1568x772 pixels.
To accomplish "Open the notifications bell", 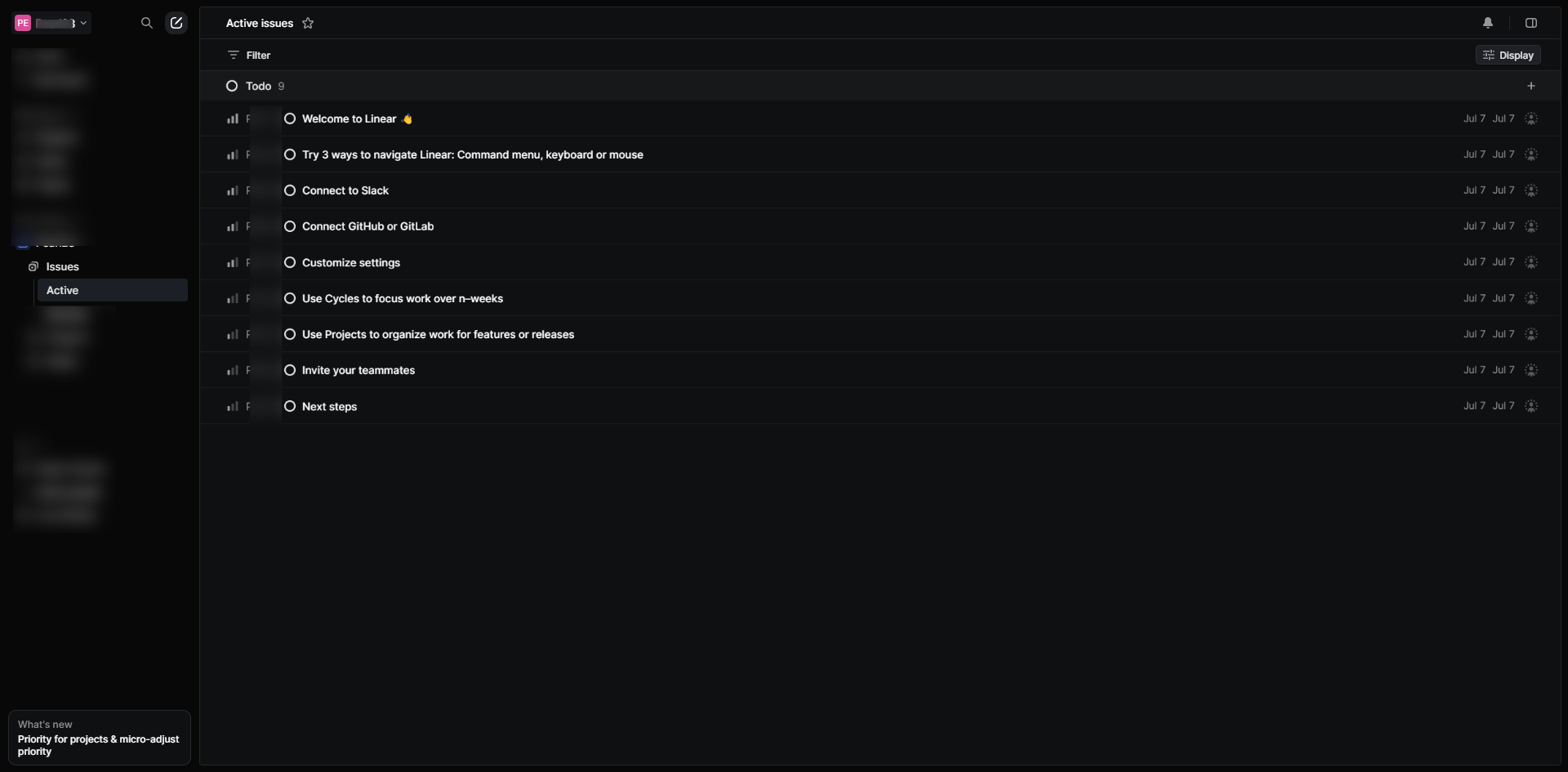I will point(1487,23).
